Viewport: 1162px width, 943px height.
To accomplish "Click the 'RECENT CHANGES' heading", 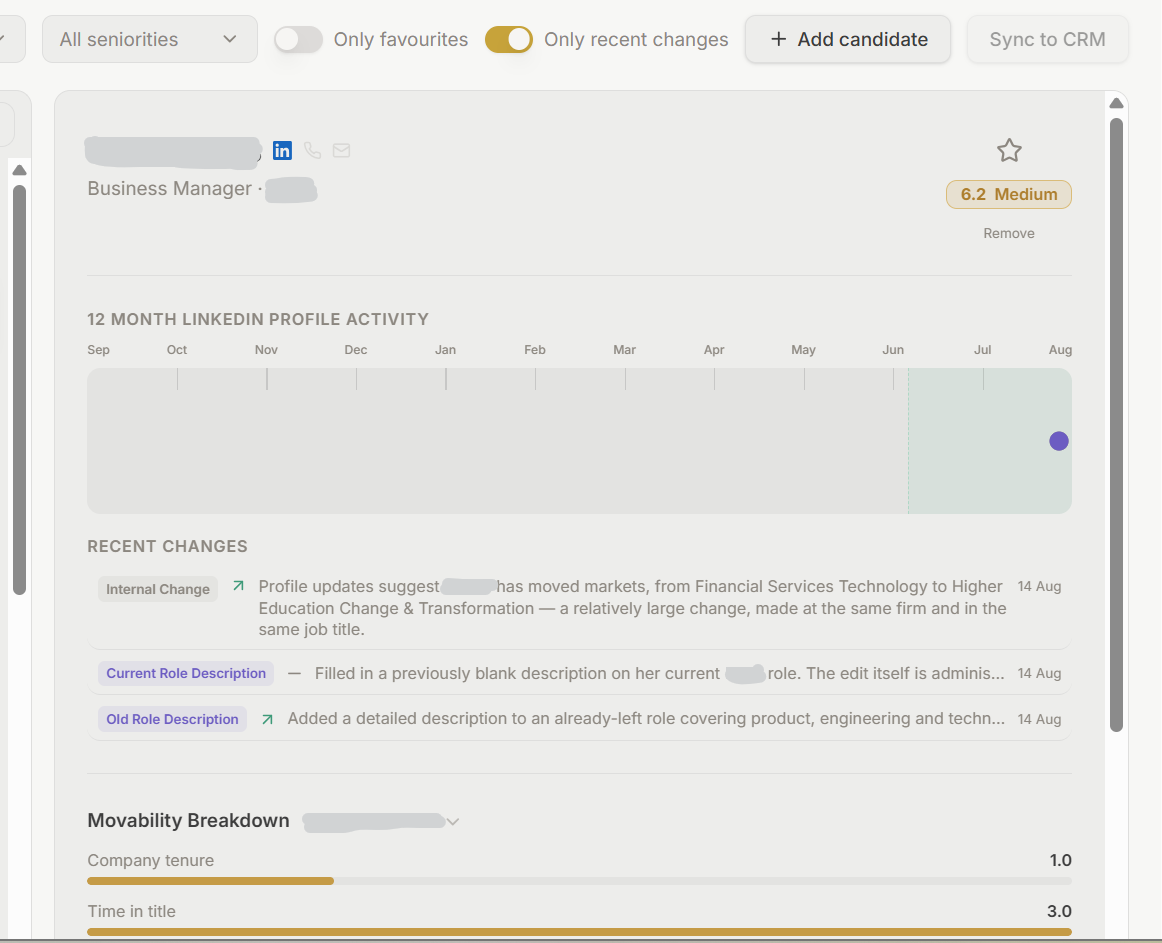I will (x=167, y=546).
